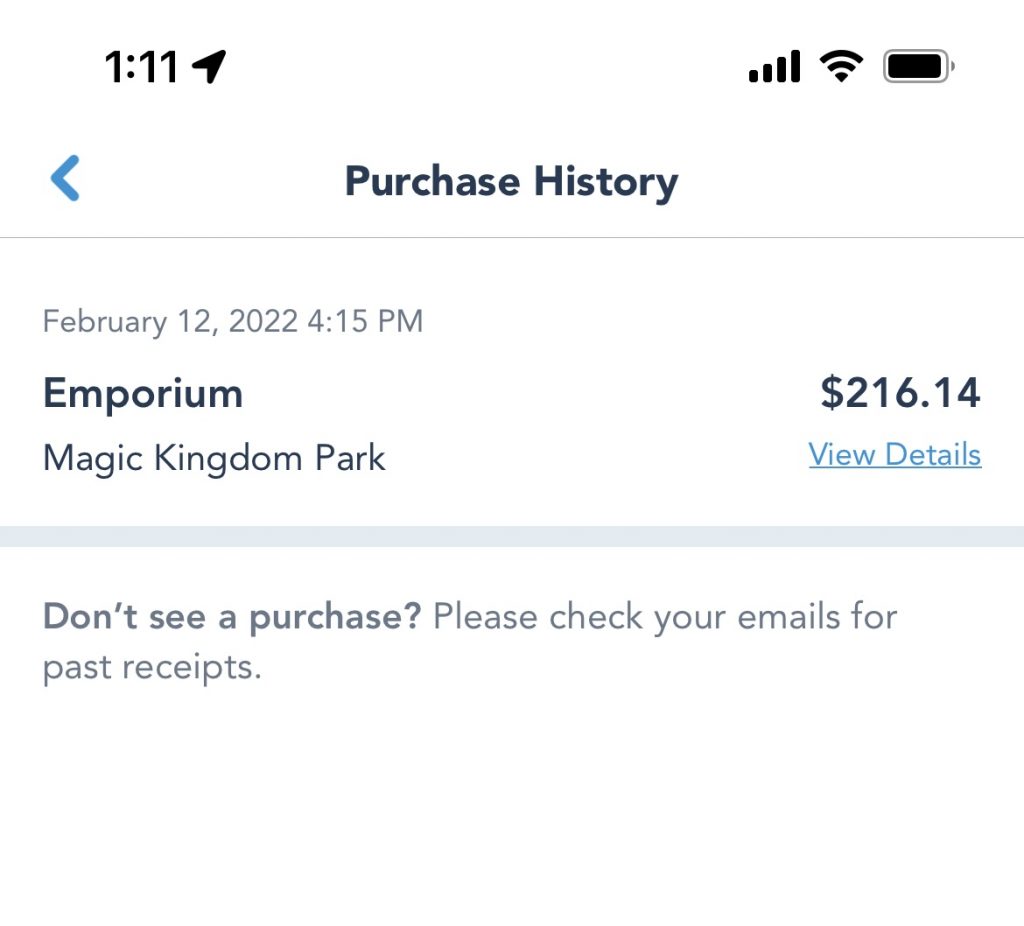
Task: Tap the February 12, 2022 purchase date
Action: pyautogui.click(x=170, y=322)
